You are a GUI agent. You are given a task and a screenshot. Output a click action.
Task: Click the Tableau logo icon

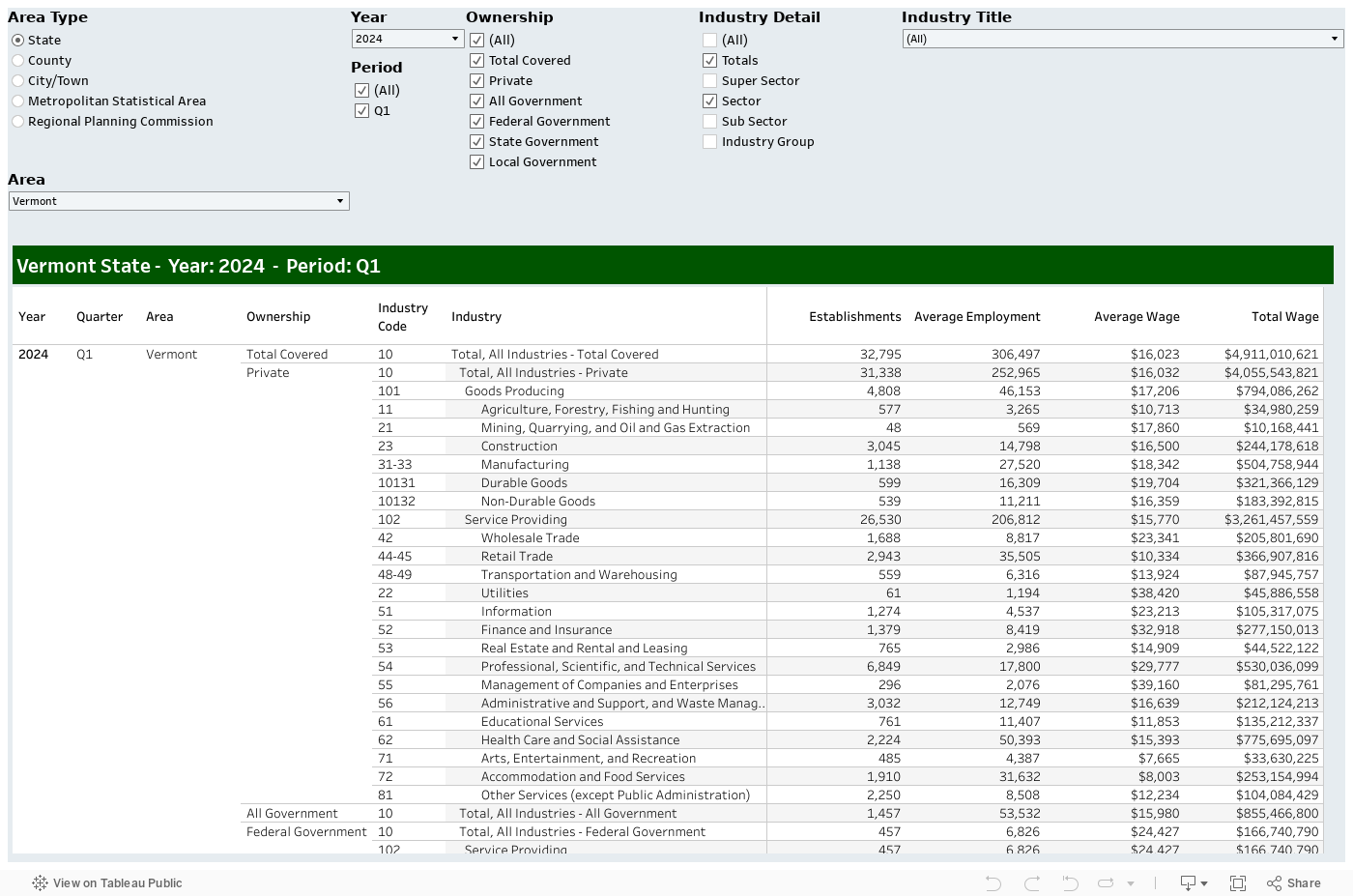(x=40, y=882)
